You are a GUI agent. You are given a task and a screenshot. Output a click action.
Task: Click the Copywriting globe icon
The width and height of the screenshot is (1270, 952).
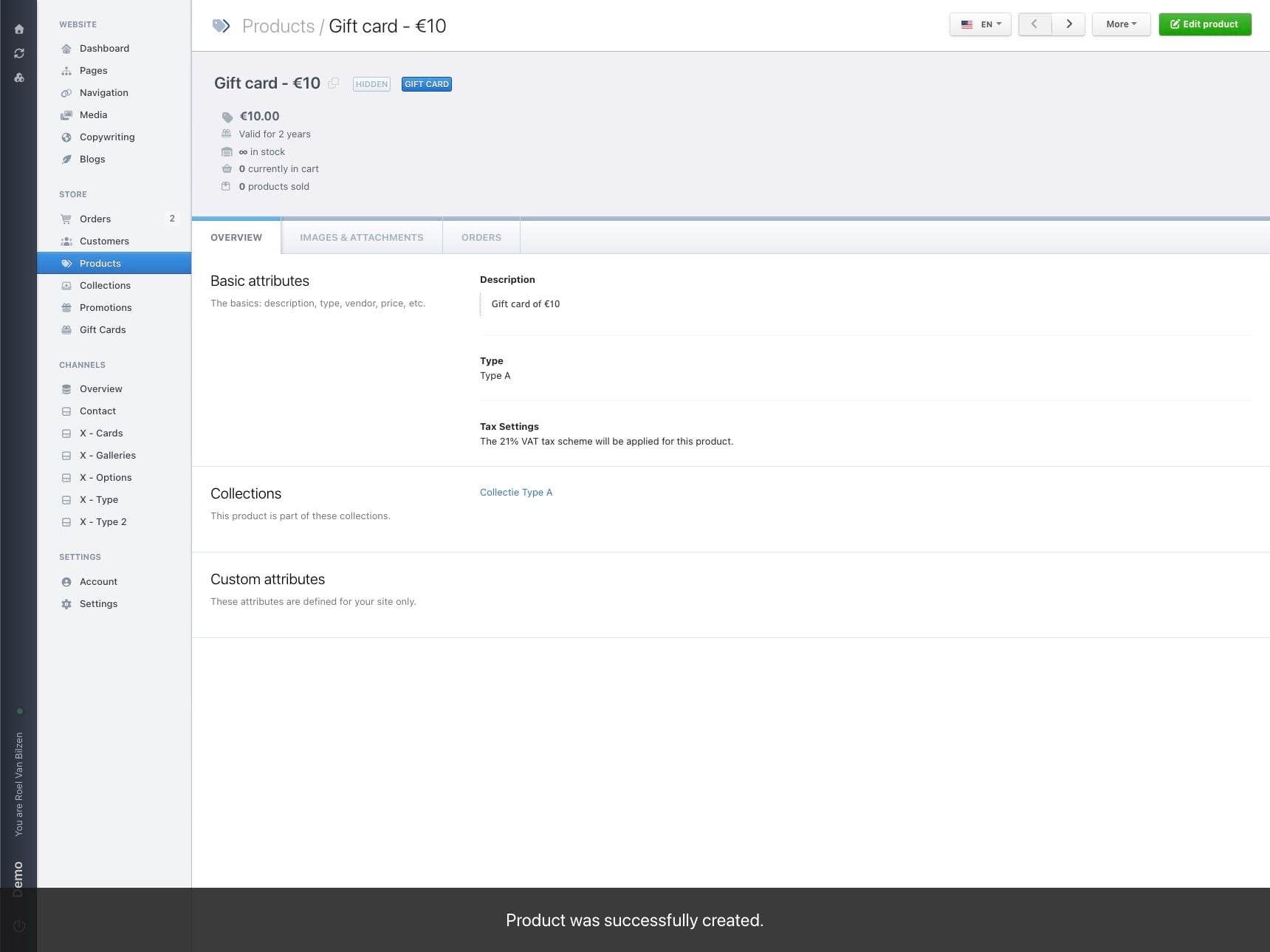[x=66, y=137]
